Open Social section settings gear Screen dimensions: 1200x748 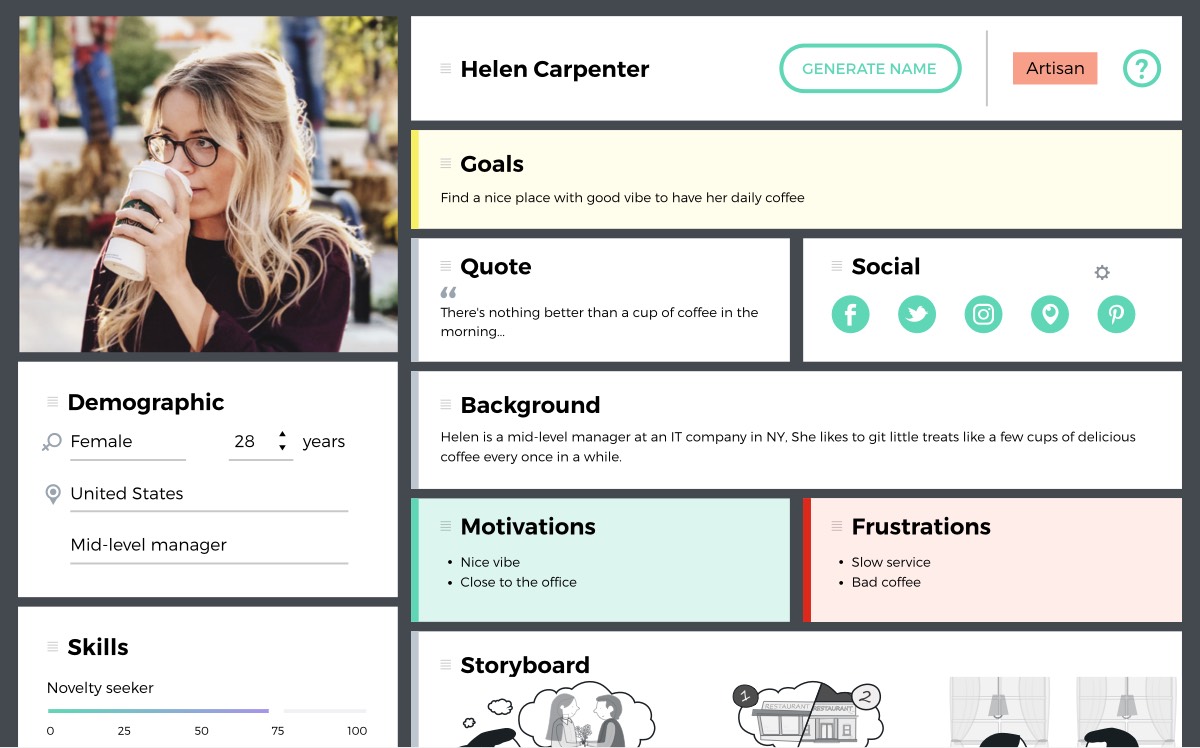(1102, 272)
